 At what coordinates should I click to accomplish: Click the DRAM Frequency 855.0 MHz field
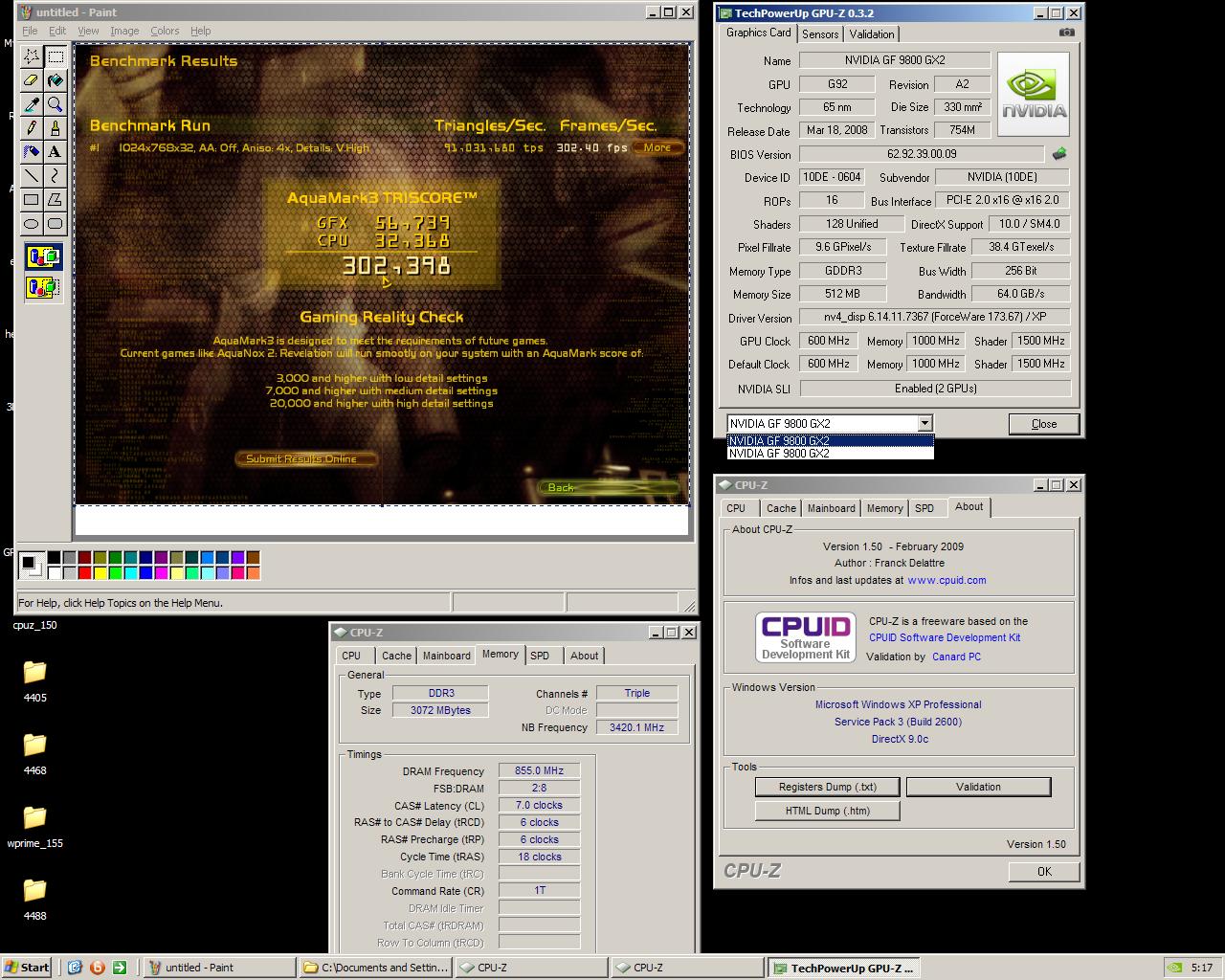[x=539, y=770]
